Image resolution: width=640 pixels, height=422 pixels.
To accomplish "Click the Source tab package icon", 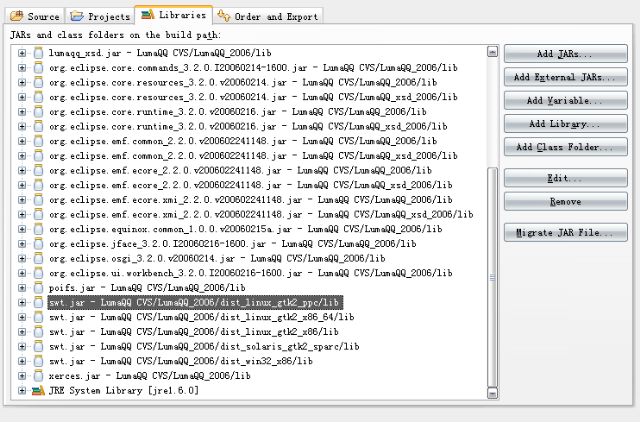I will click(16, 16).
